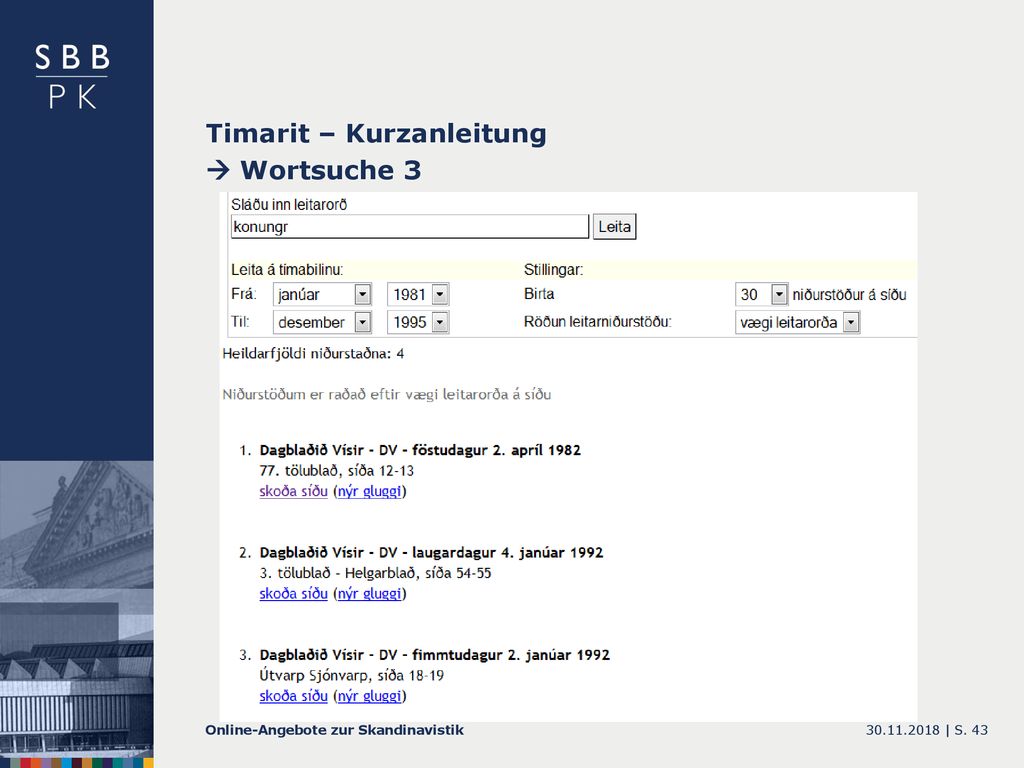The image size is (1024, 768).
Task: Click the slide title 'Timarit – Kurzanleitung'
Action: (x=376, y=133)
